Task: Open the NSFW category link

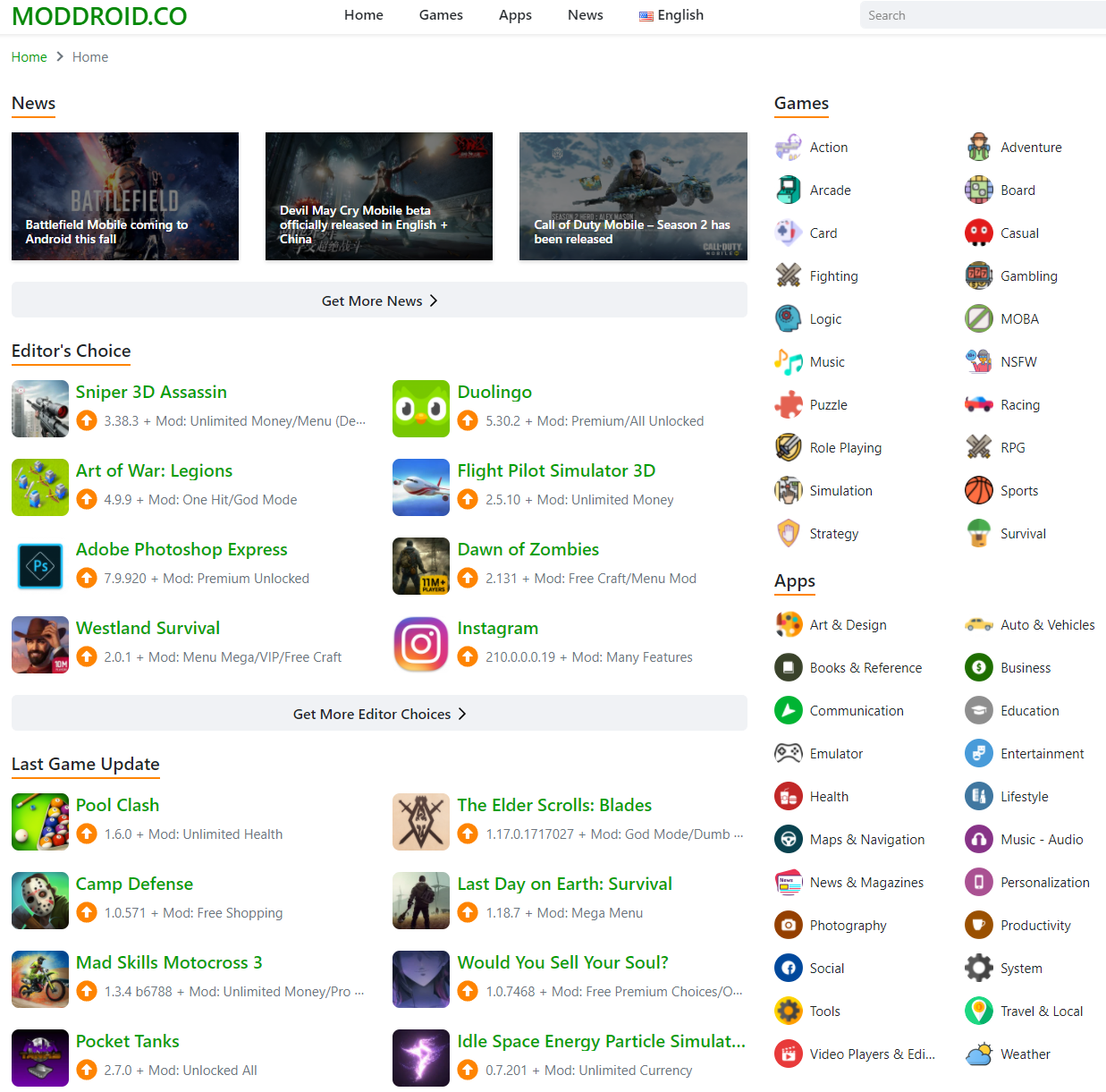Action: coord(1019,361)
